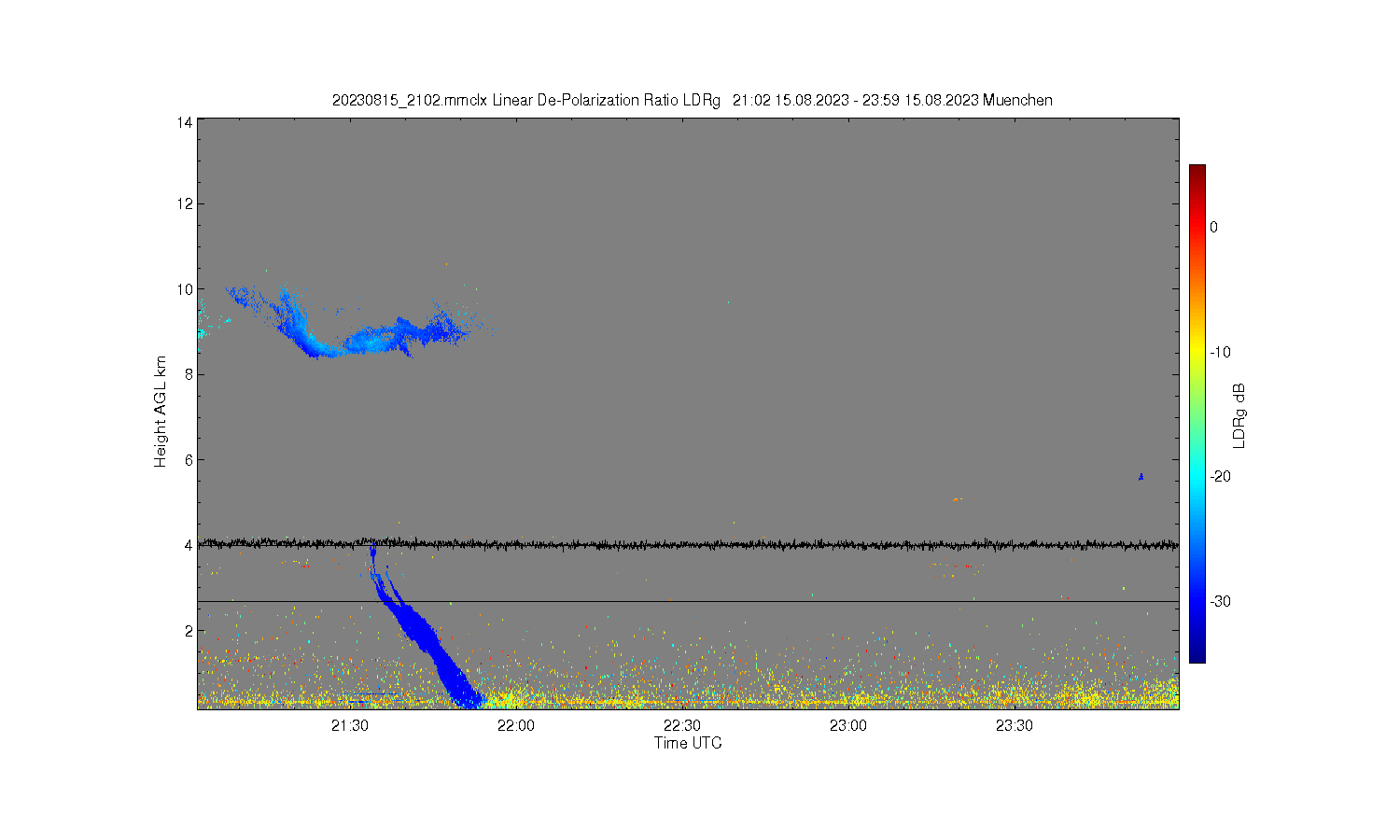This screenshot has width=1400, height=840.
Task: Click the dark blue bottom of the colorbar
Action: [1197, 654]
